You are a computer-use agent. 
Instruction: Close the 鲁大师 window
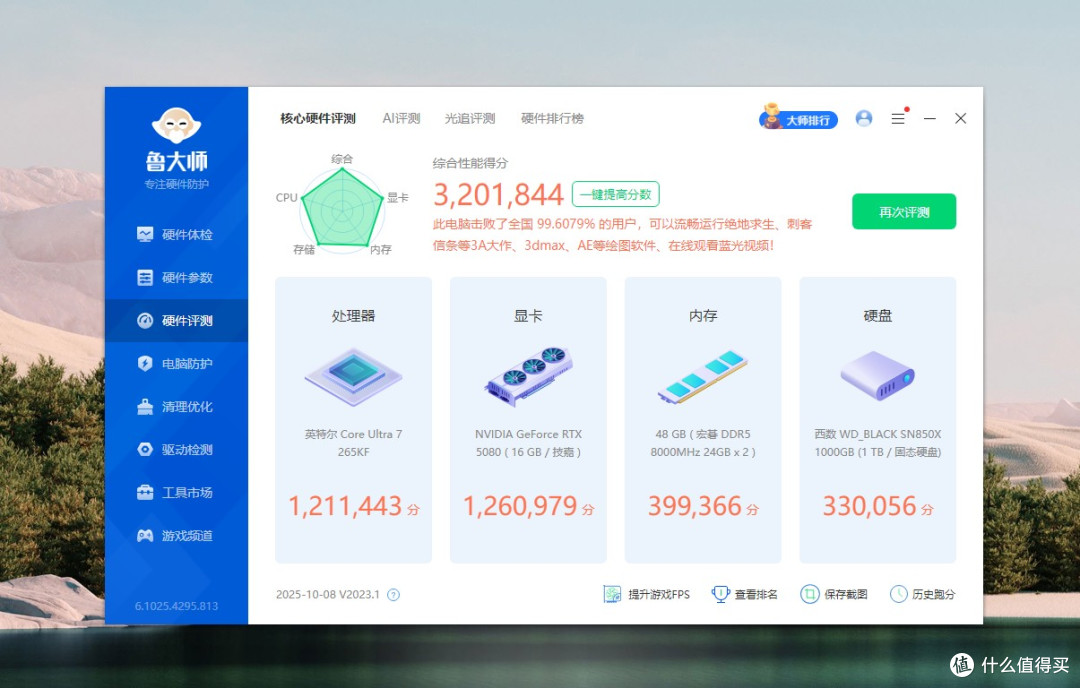point(961,118)
